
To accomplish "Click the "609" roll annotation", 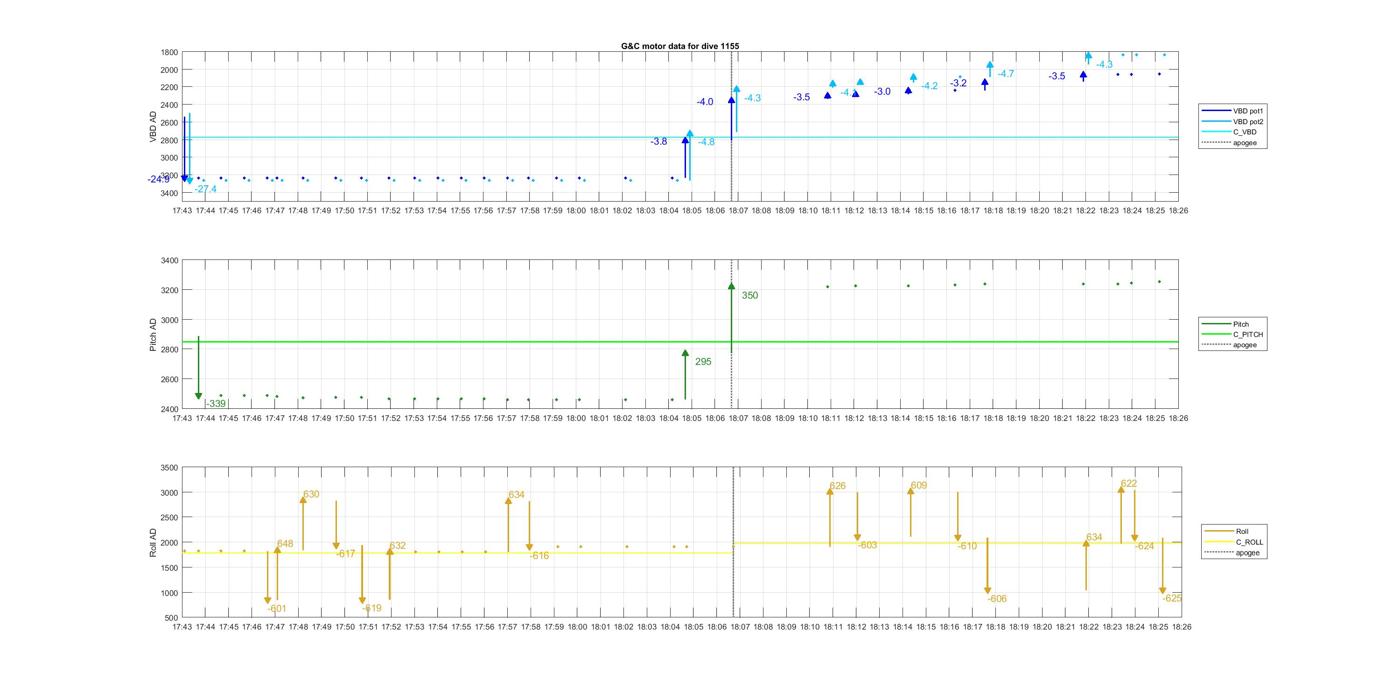I will tap(918, 486).
